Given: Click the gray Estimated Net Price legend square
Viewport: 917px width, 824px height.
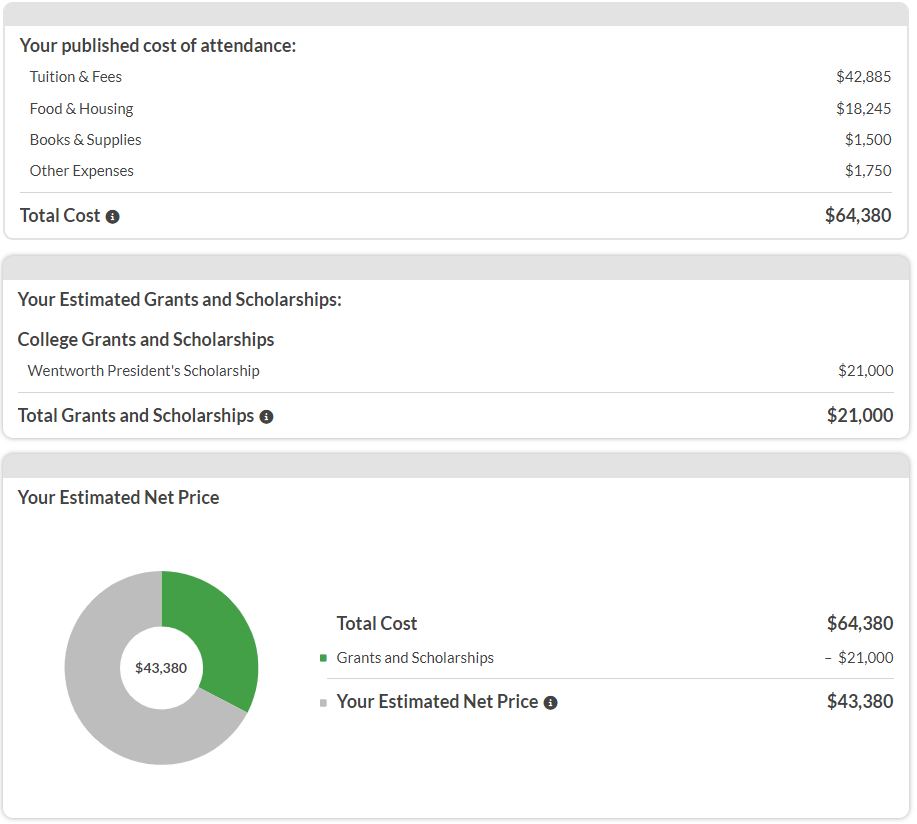Looking at the screenshot, I should coord(323,703).
